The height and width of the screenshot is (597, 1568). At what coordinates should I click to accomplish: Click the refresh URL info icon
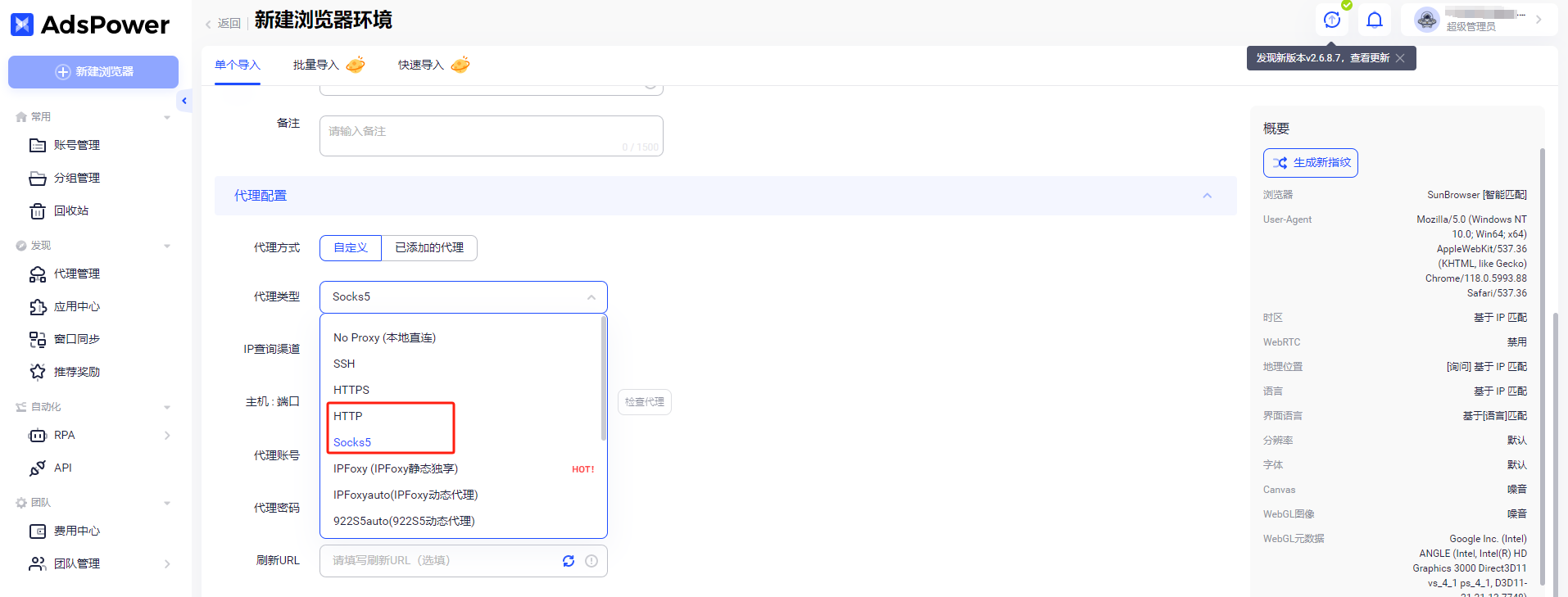pos(591,561)
